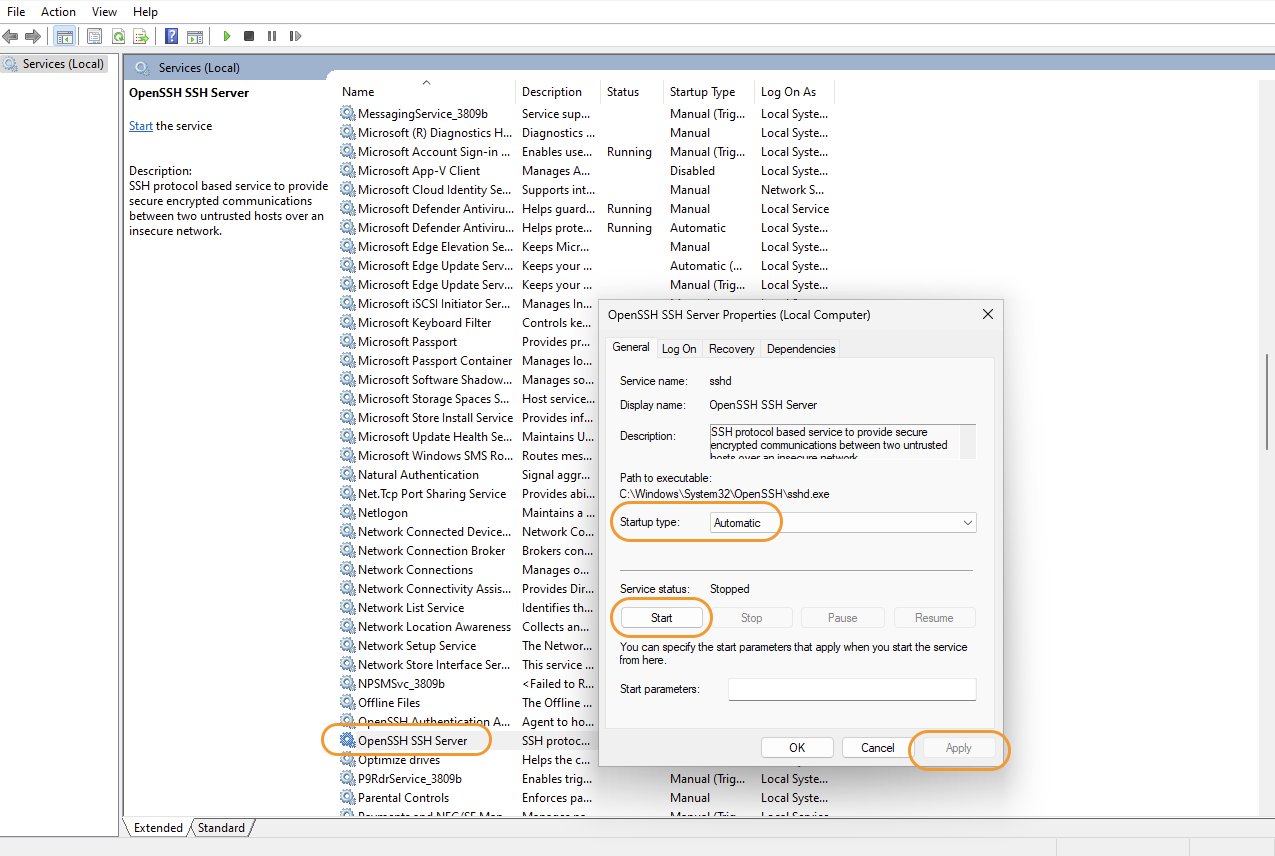This screenshot has height=856, width=1275.
Task: Switch to the Extended view tab
Action: coord(158,828)
